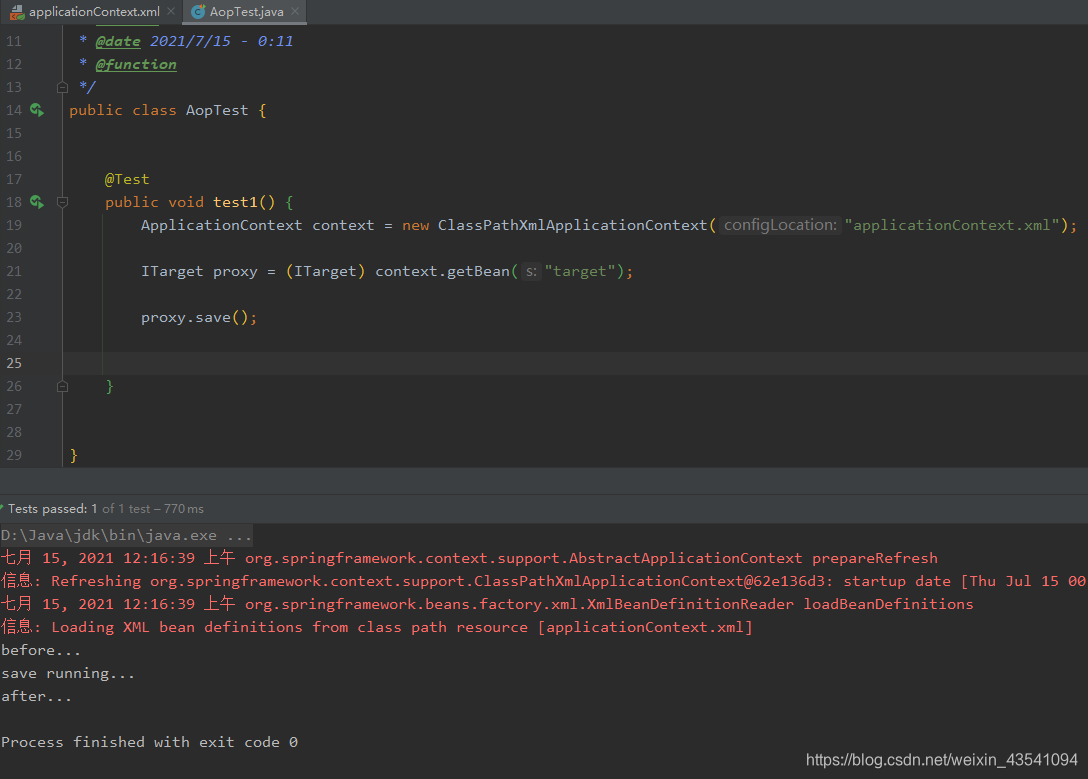Click the "save running..." console output line
The image size is (1088, 779).
pyautogui.click(x=68, y=673)
